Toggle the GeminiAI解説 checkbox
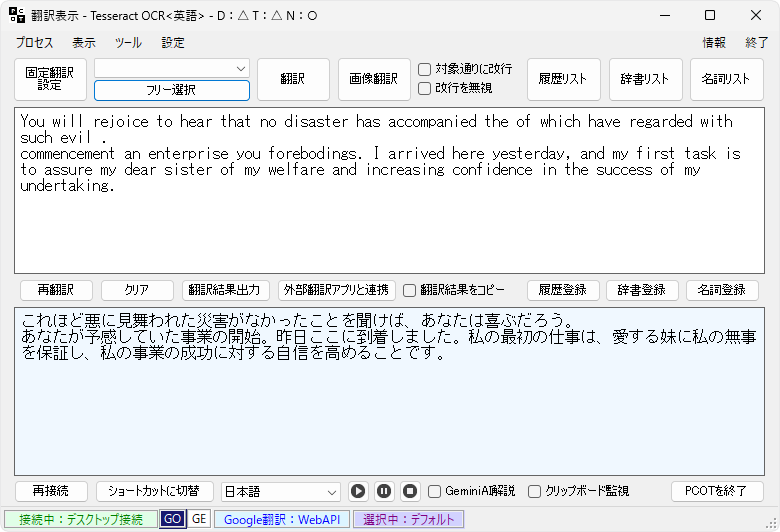Screen dimensions: 780x532 click(x=435, y=491)
